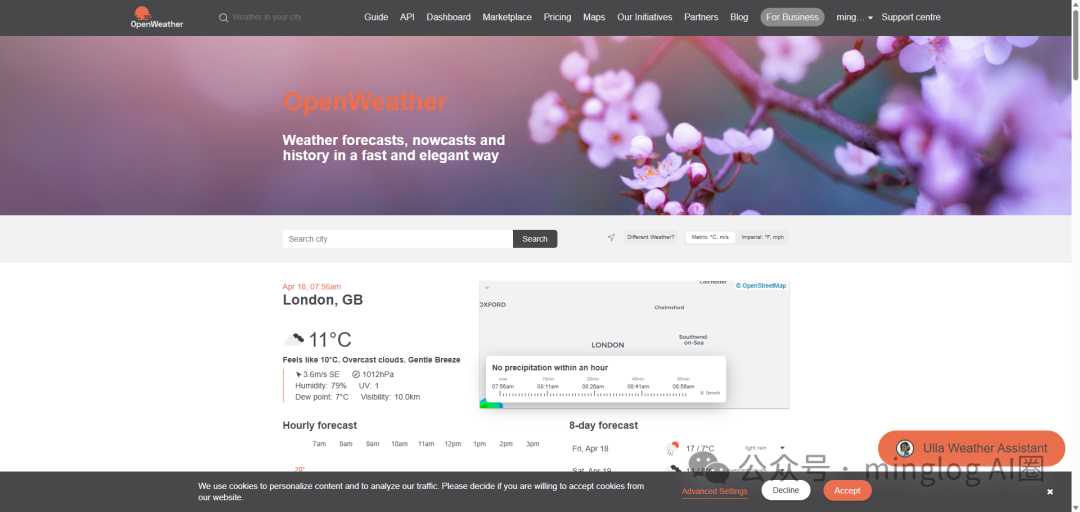Screen dimensions: 1080x512
Task: Click the 'Apr 18, 07:56am' timestamp
Action: (311, 287)
